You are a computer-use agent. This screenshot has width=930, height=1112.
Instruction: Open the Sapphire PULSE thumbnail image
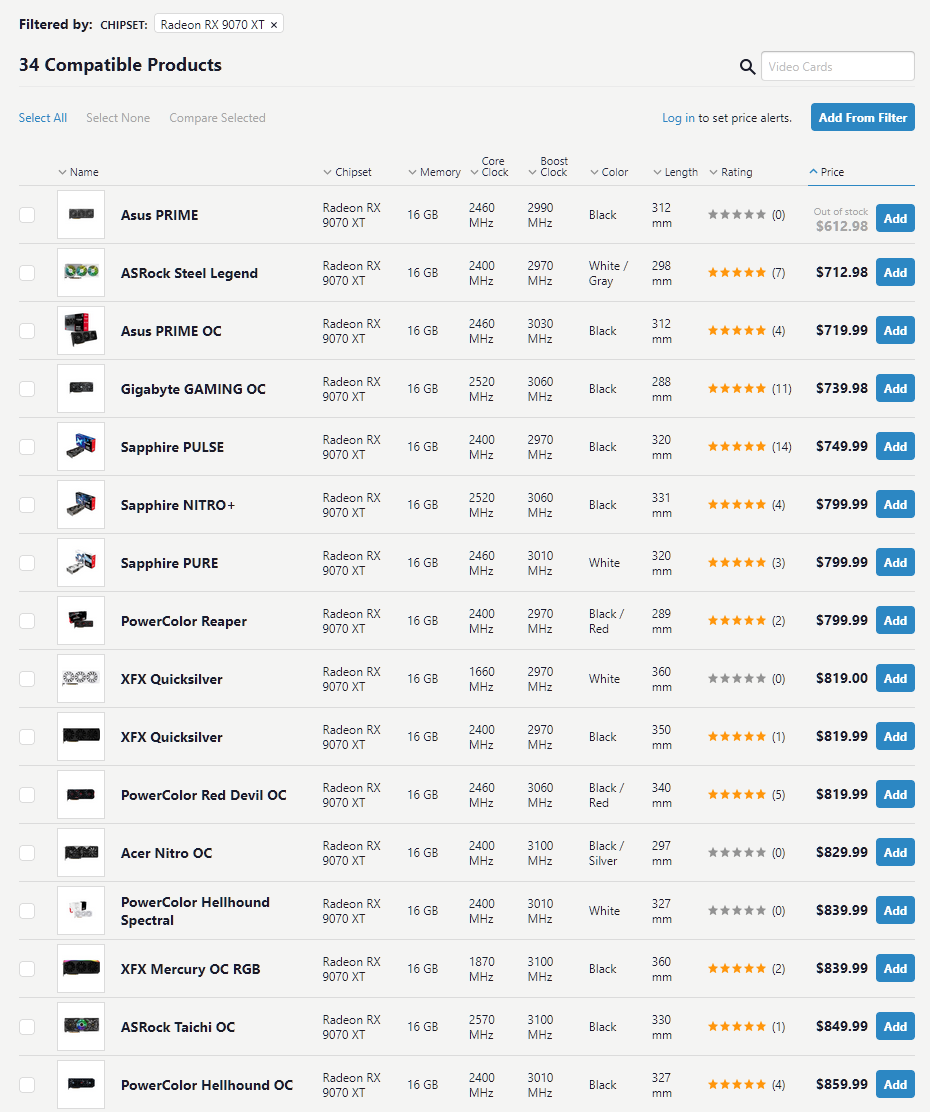(x=81, y=447)
